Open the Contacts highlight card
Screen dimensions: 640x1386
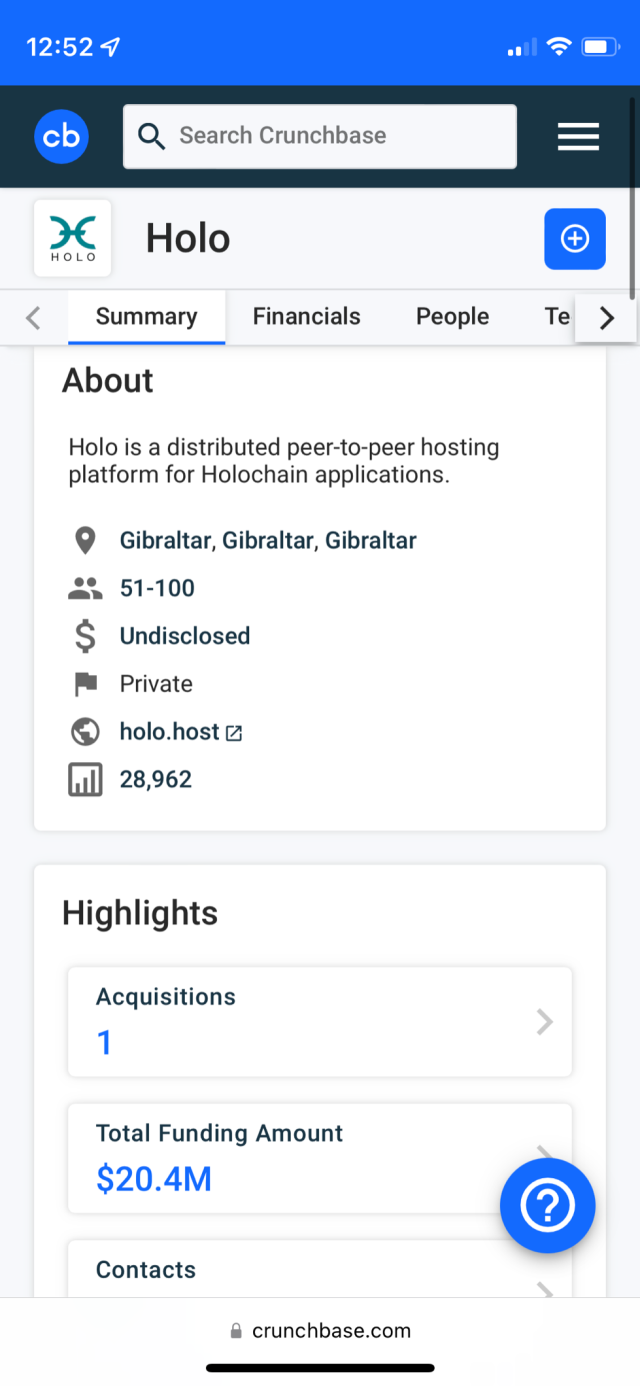tap(320, 1269)
